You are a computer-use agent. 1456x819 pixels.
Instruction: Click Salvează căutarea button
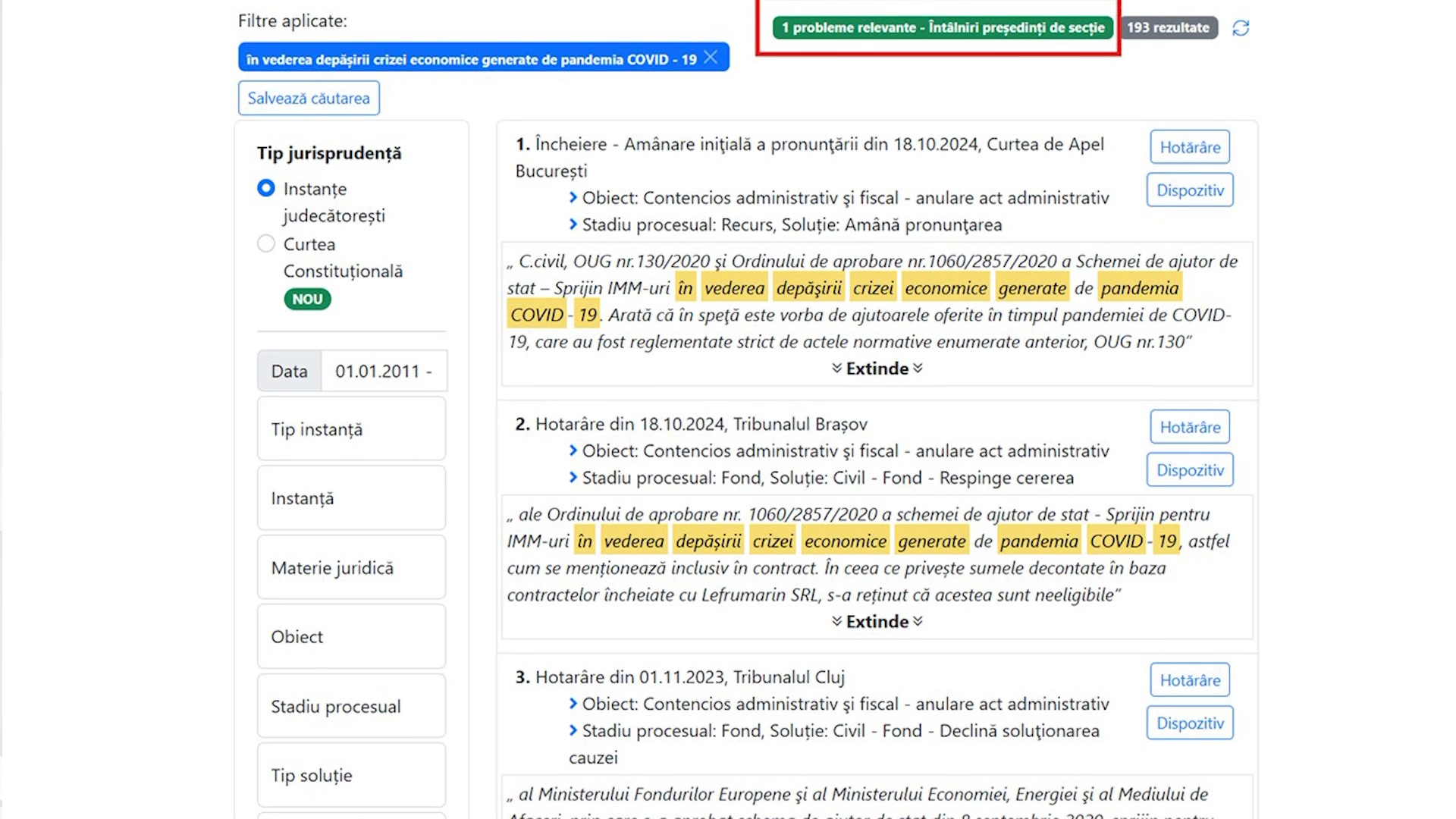pyautogui.click(x=309, y=98)
